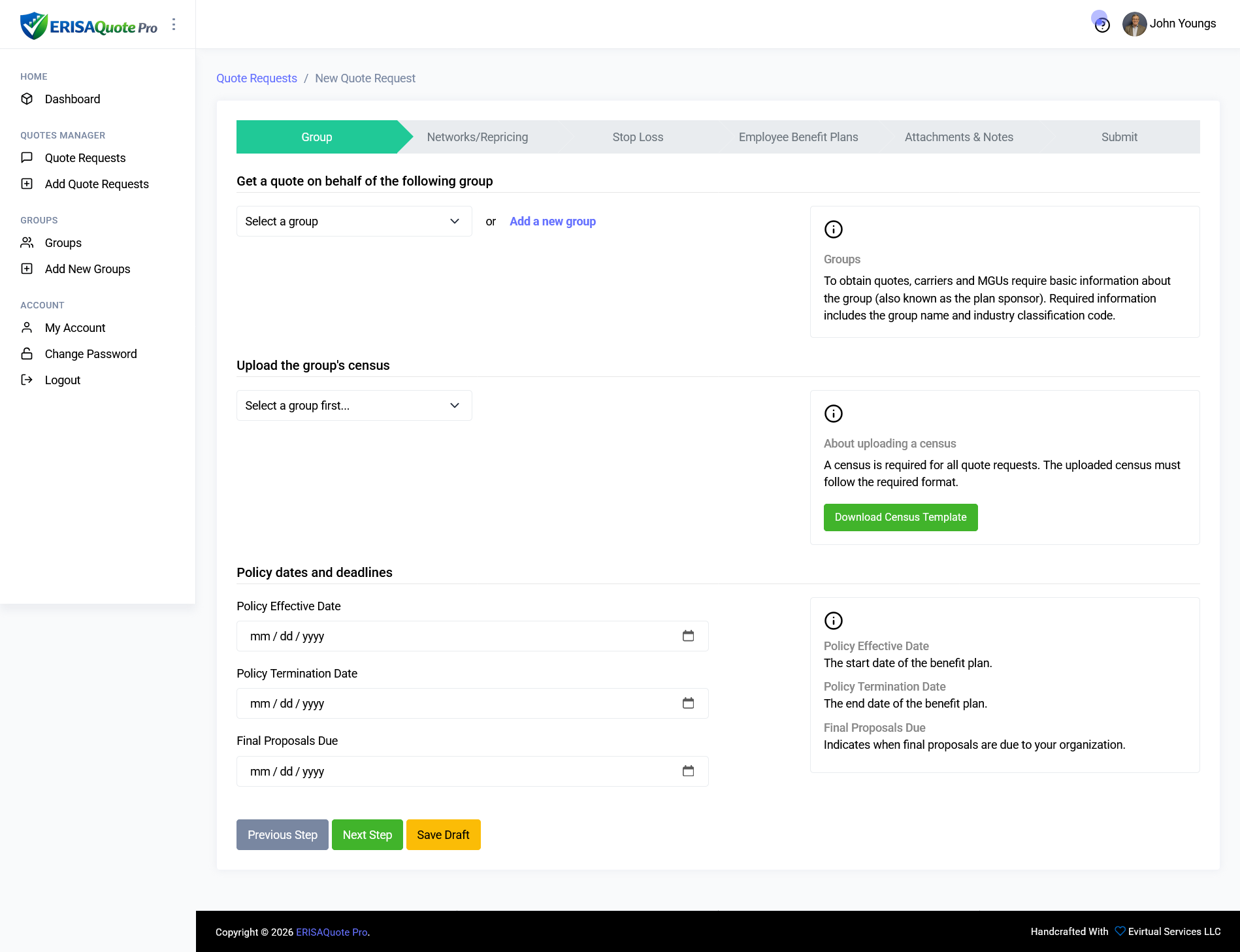Switch to the Networks/Repricing step tab
The height and width of the screenshot is (952, 1240).
pyautogui.click(x=477, y=137)
